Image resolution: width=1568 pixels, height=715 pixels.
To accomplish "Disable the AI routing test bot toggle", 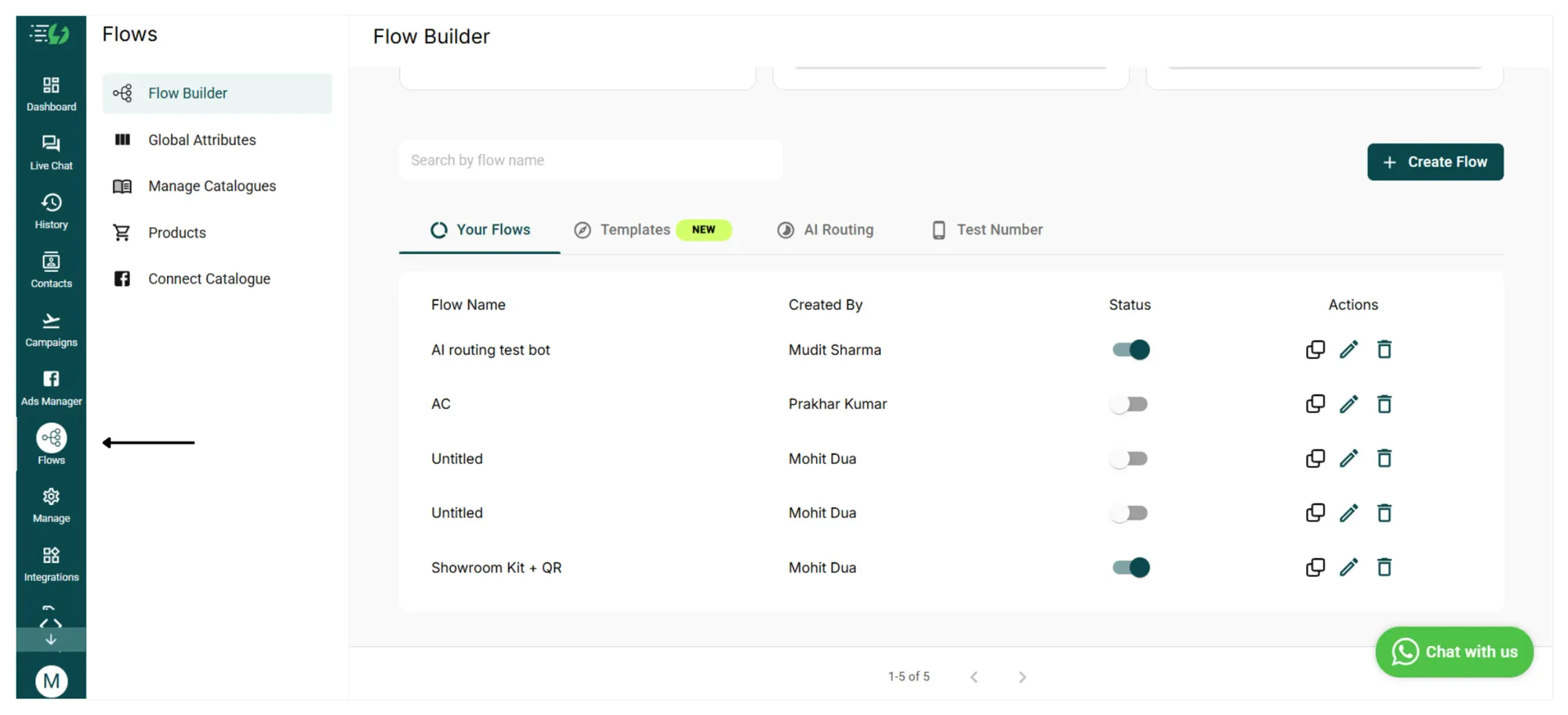I will click(x=1131, y=350).
